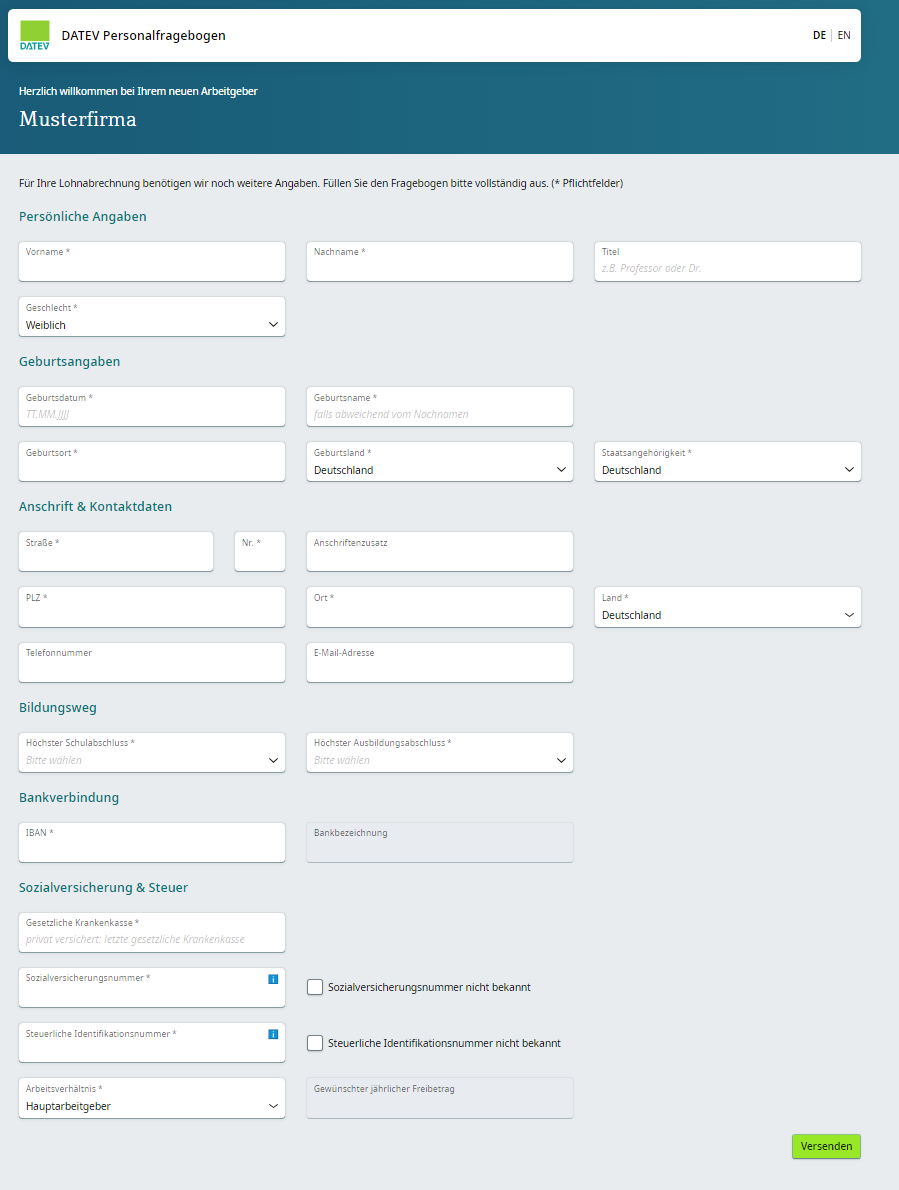Select the Geburtsname field
The width and height of the screenshot is (899, 1190).
(x=440, y=407)
